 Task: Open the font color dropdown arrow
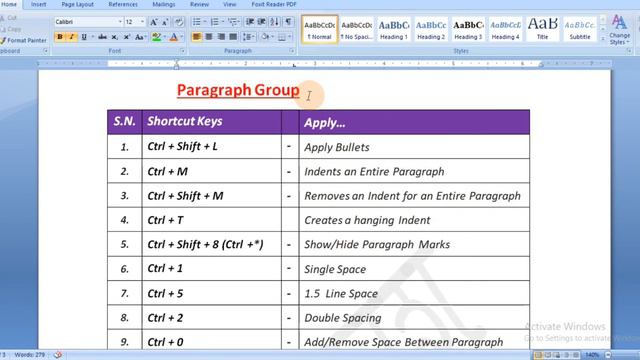click(182, 37)
